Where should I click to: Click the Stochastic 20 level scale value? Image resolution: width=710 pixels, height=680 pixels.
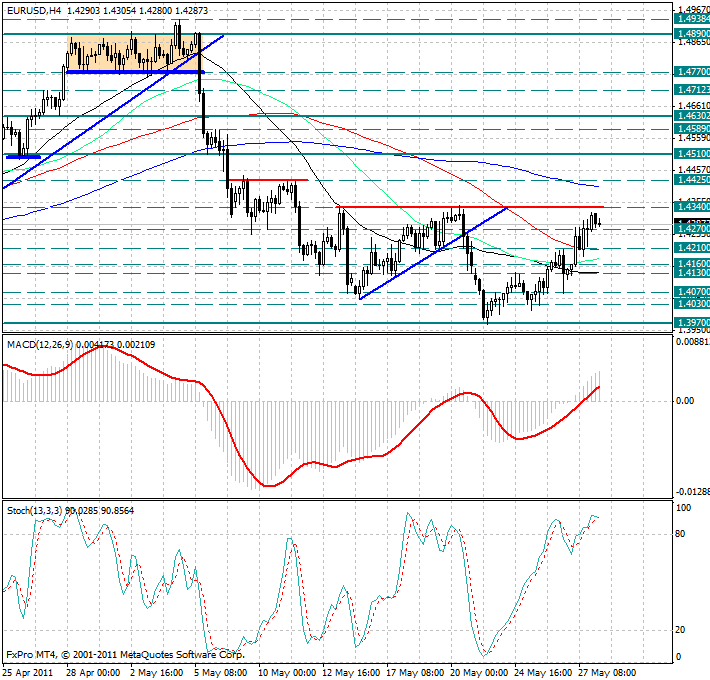point(680,630)
